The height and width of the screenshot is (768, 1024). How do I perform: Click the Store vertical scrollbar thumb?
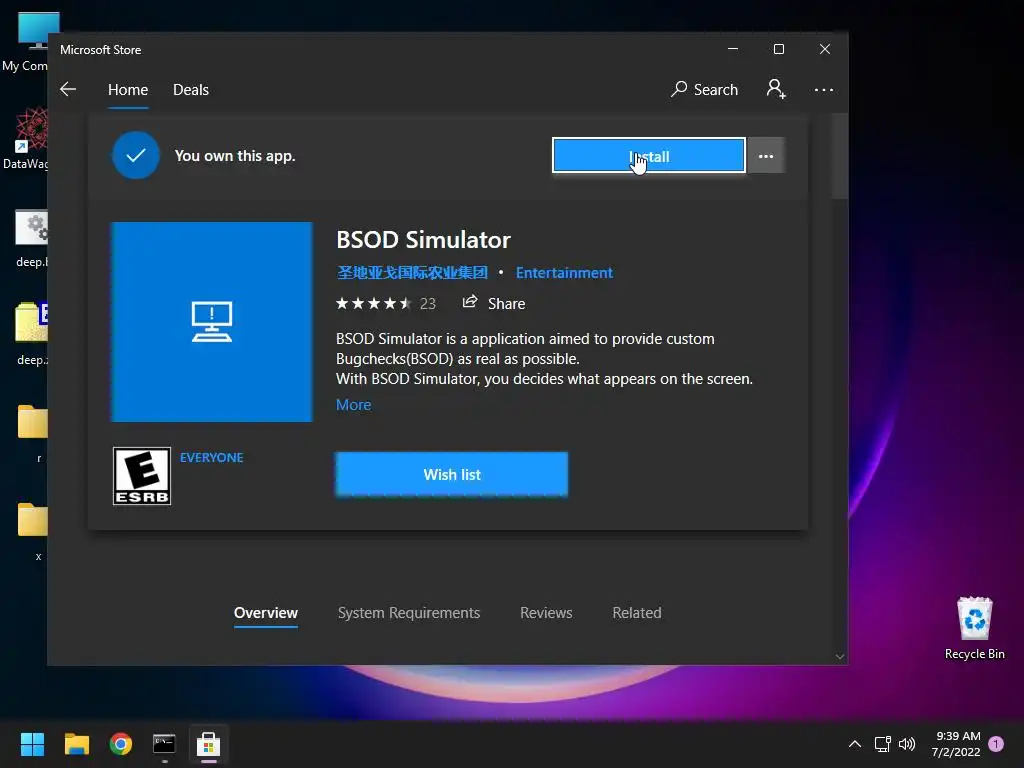coord(840,155)
